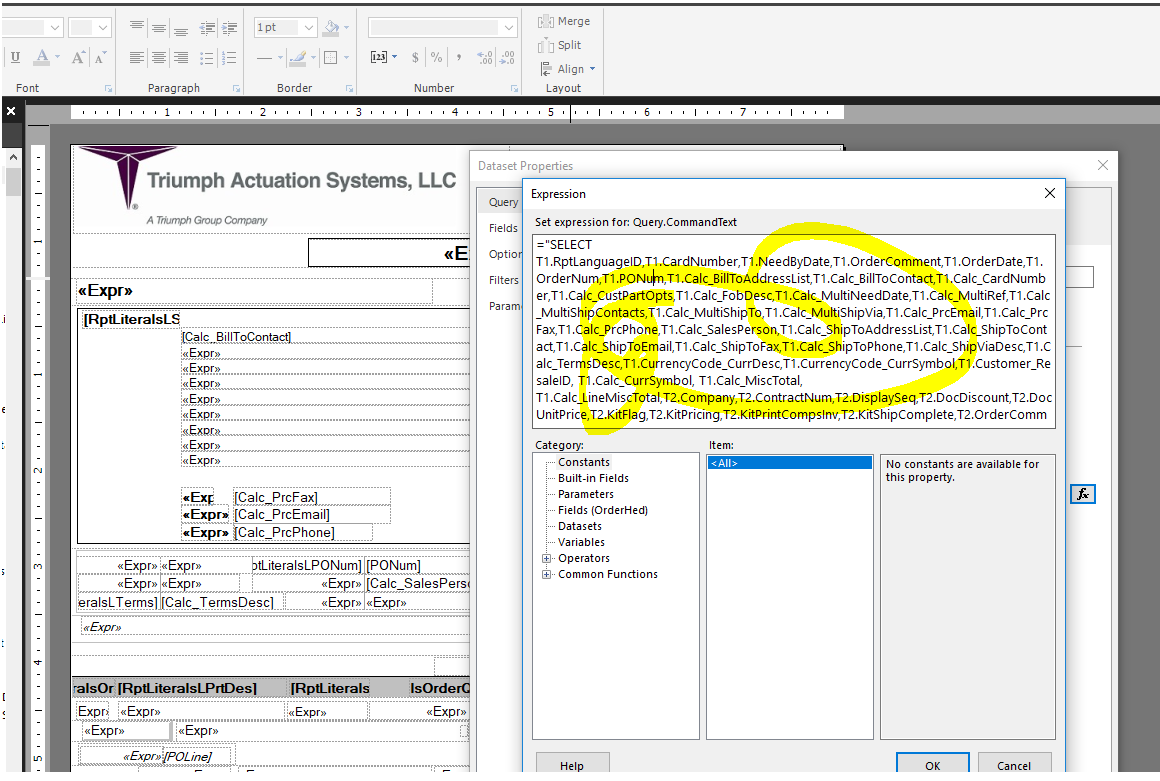Image resolution: width=1160 pixels, height=781 pixels.
Task: Set vertical alignment to top
Action: click(x=136, y=27)
